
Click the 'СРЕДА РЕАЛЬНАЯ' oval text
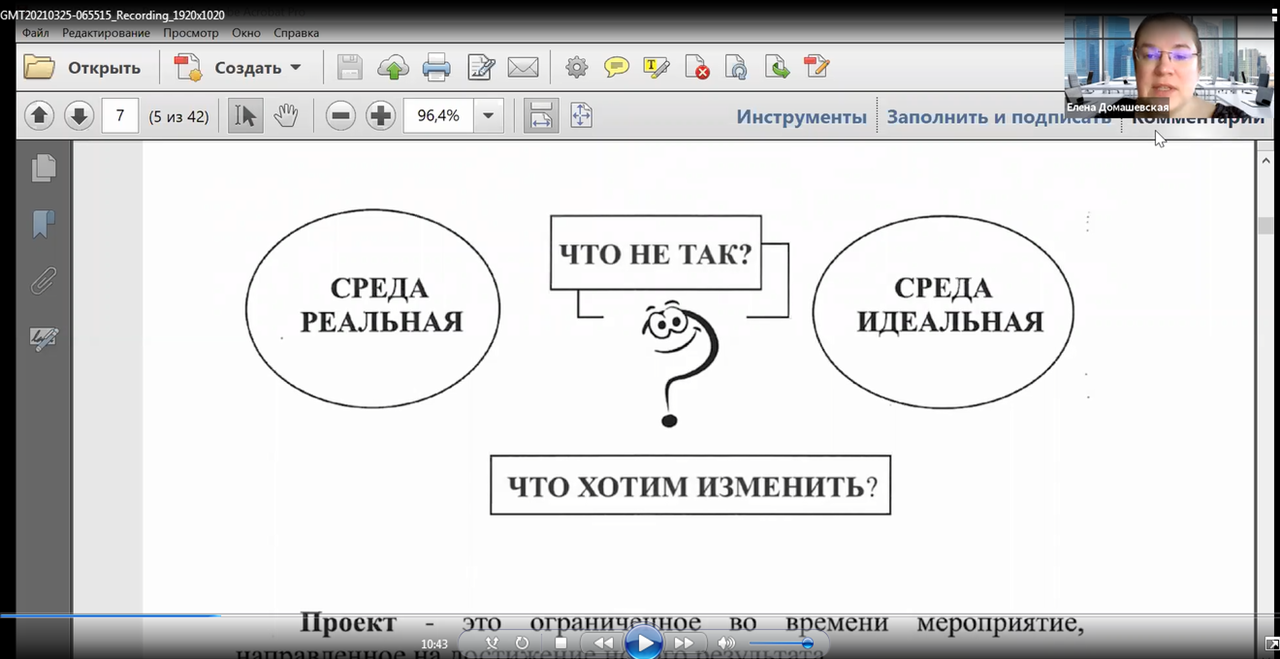(x=382, y=305)
